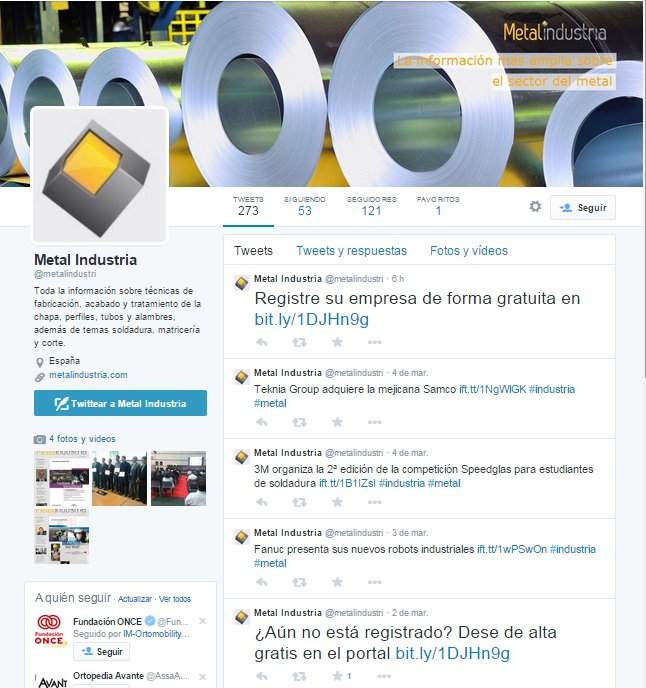Click the @metalindustri handle under the profile name
Viewport: 646px width, 688px height.
coord(65,274)
